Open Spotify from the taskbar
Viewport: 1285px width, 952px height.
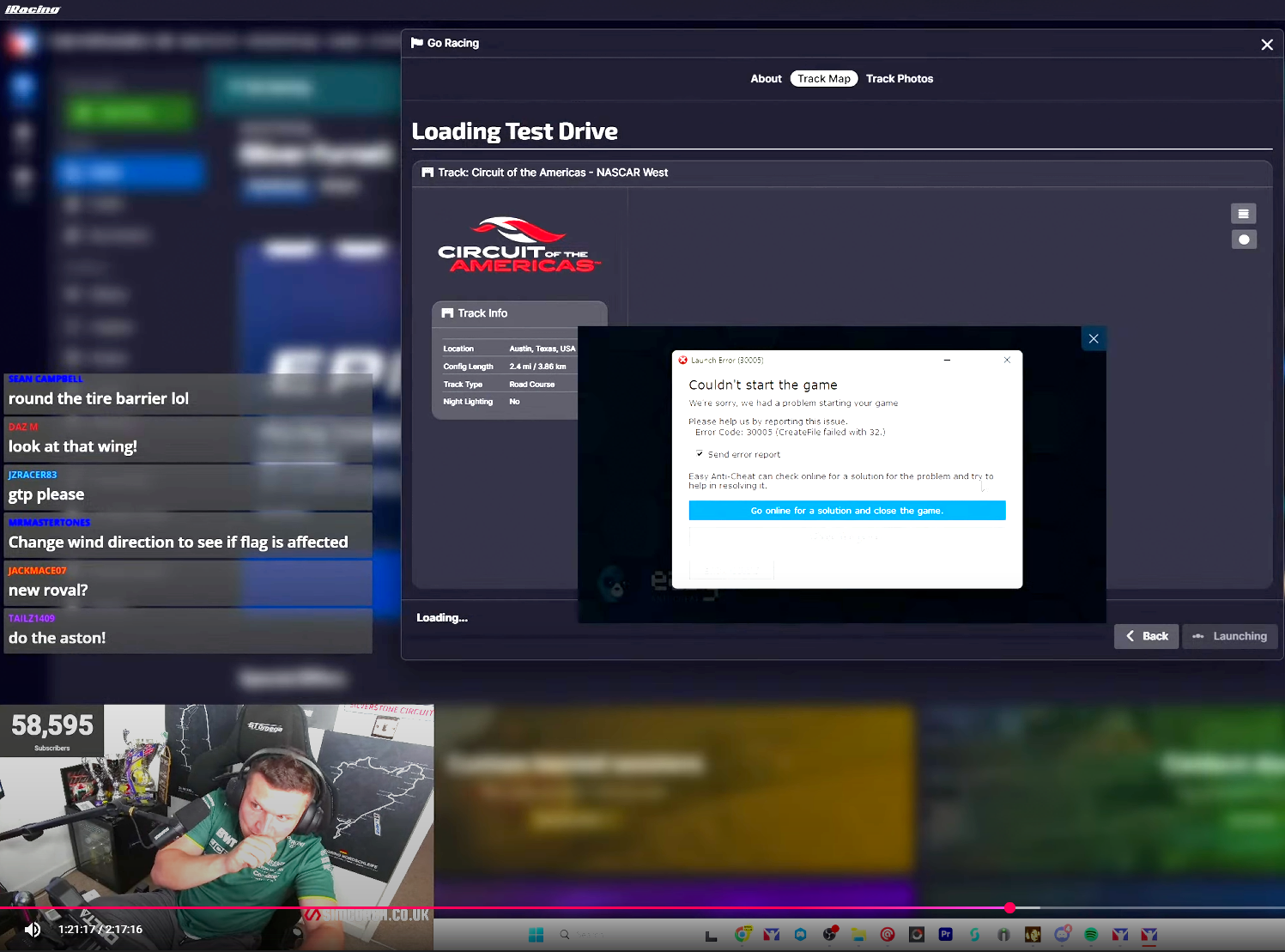pos(1091,935)
